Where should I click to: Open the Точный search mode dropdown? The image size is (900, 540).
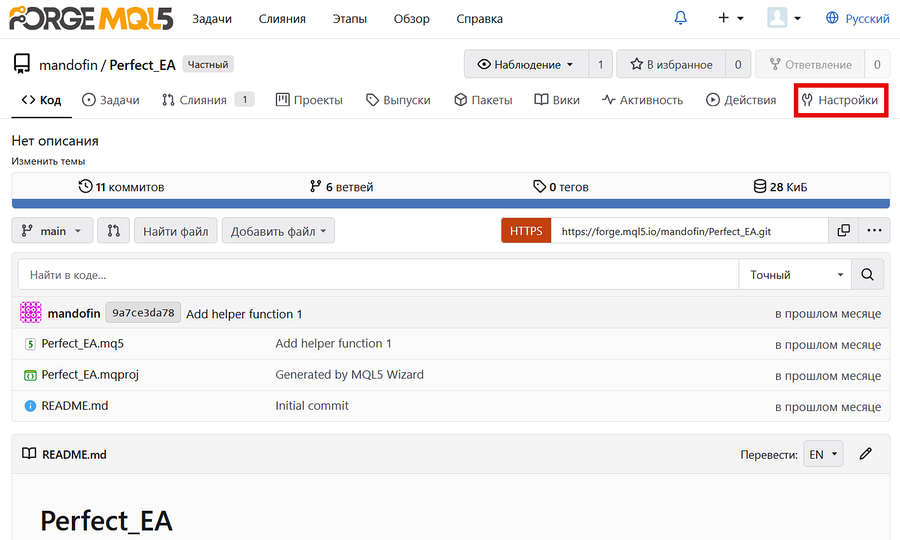(795, 275)
